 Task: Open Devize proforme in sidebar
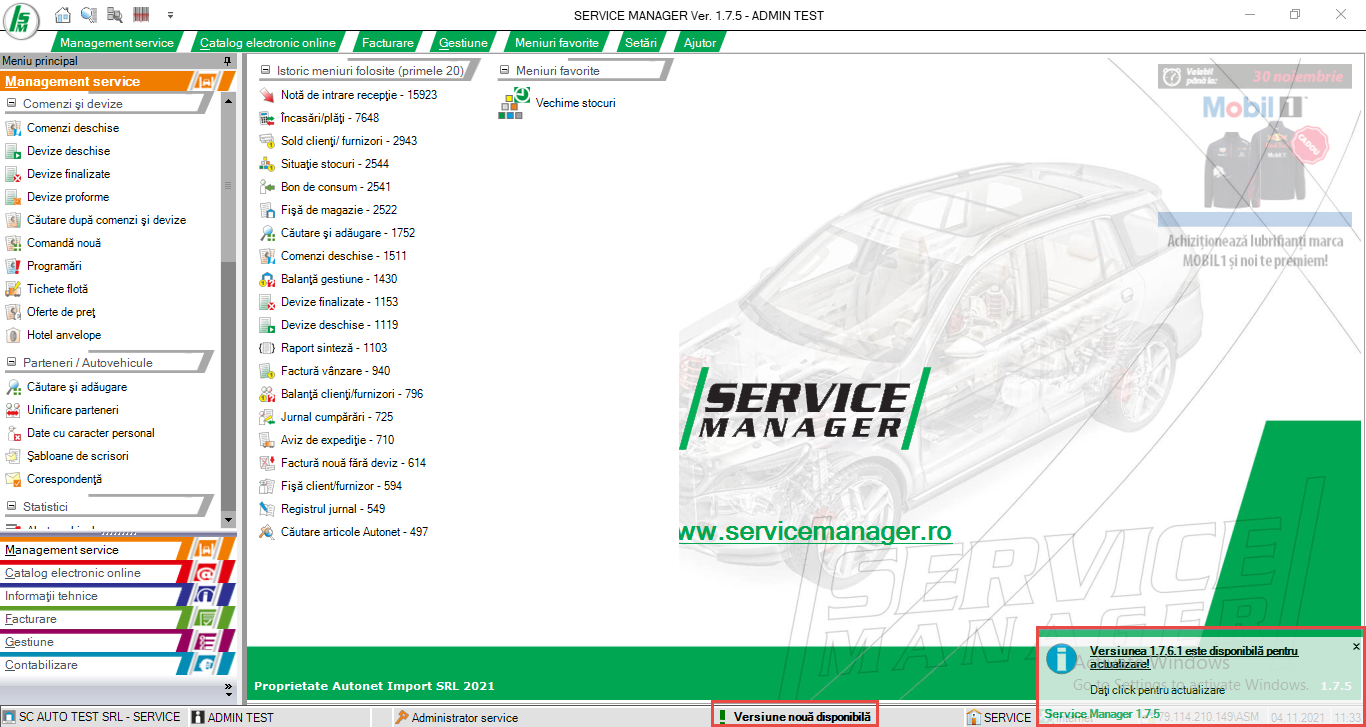point(68,197)
